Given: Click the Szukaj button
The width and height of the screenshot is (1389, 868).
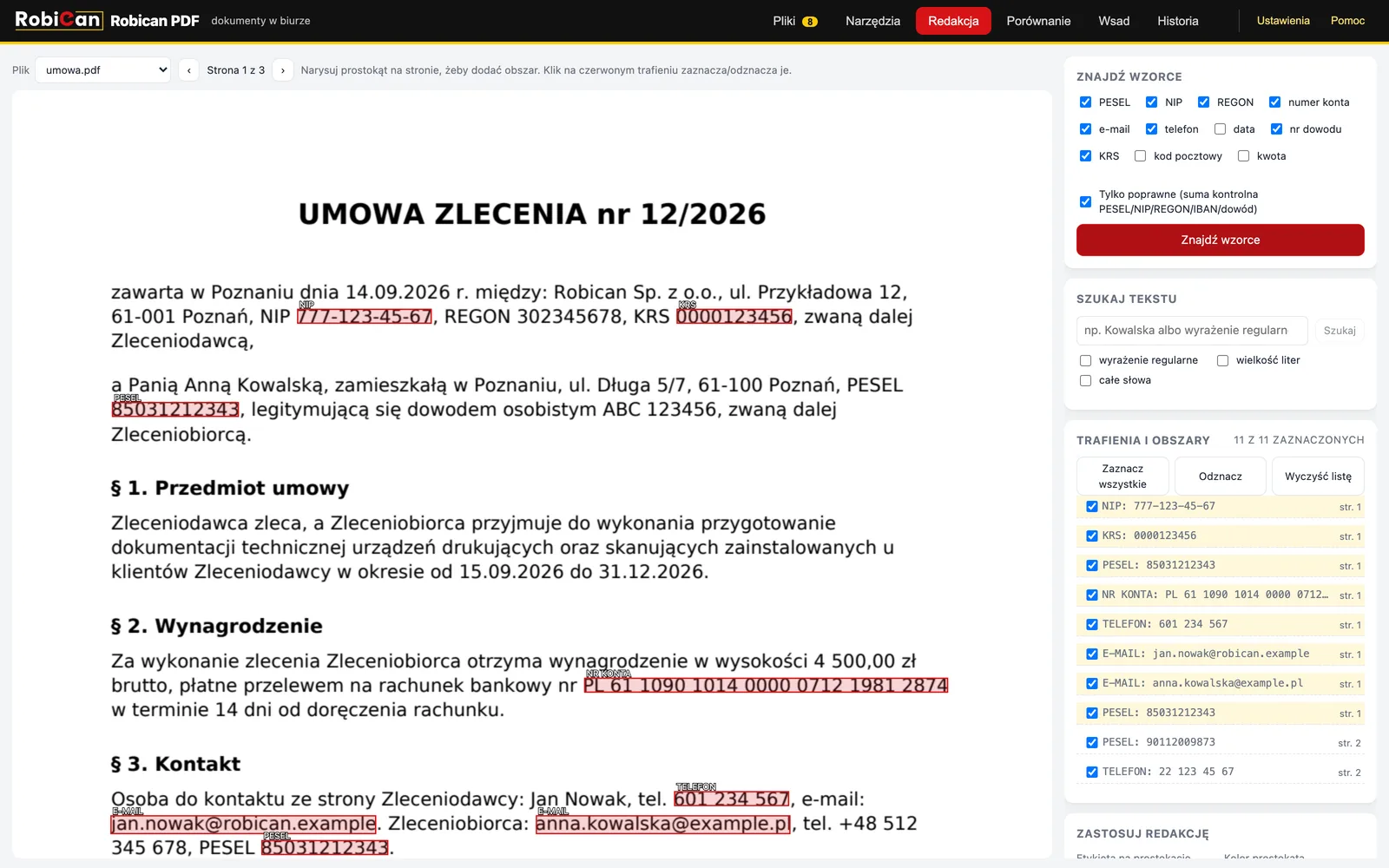Looking at the screenshot, I should click(x=1339, y=331).
